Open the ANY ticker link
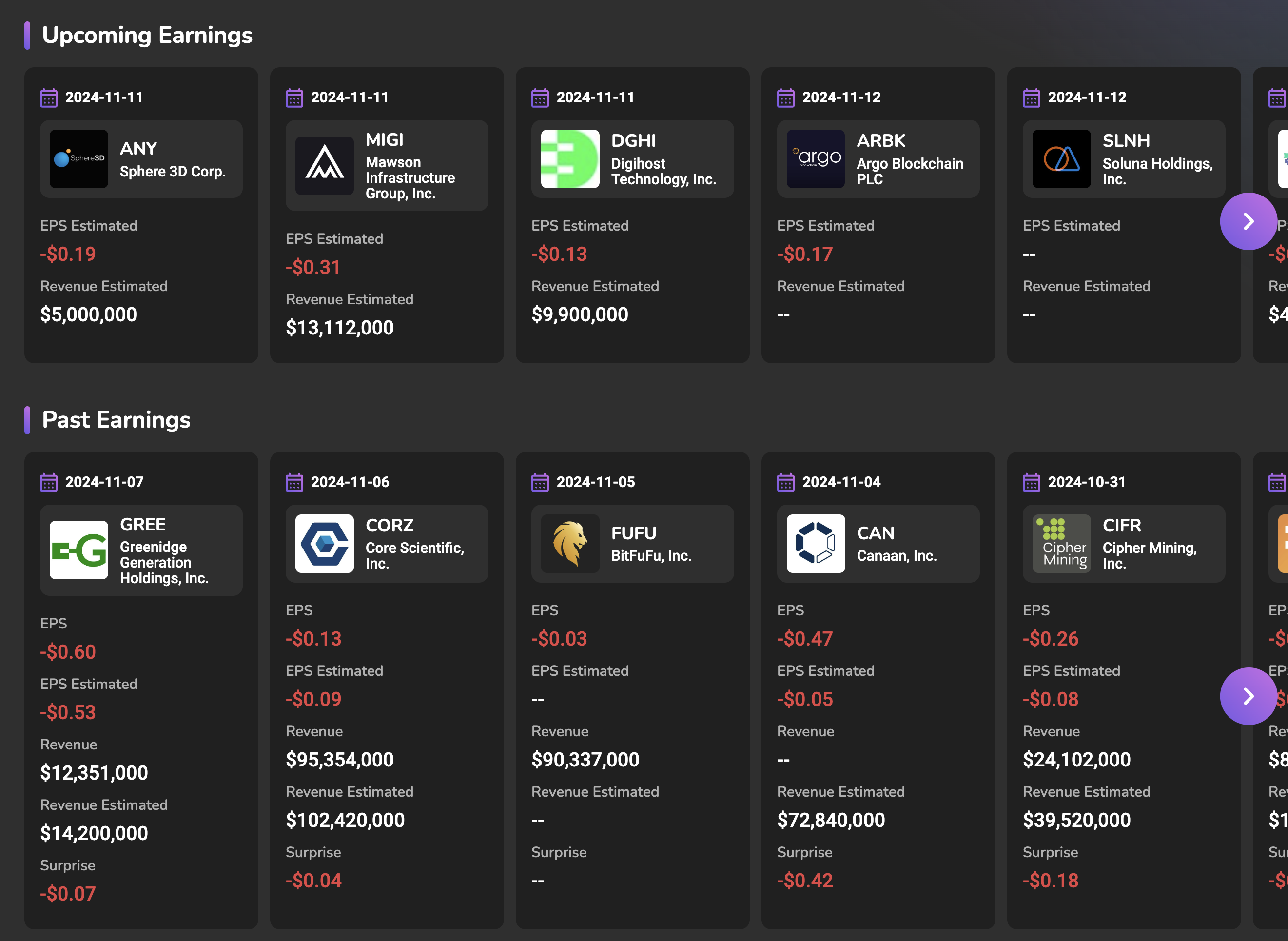The width and height of the screenshot is (1288, 941). point(138,148)
